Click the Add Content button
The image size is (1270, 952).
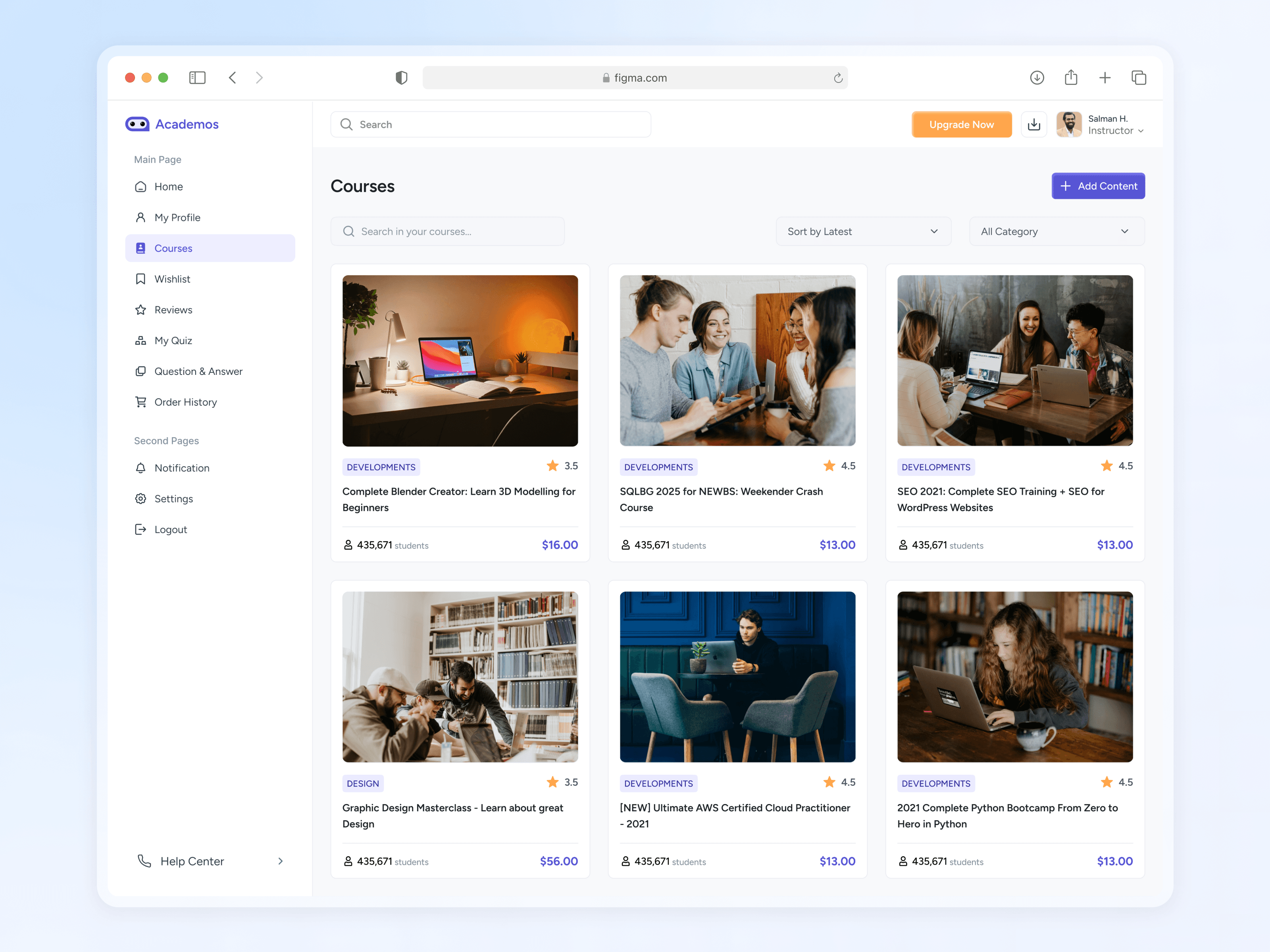1098,186
